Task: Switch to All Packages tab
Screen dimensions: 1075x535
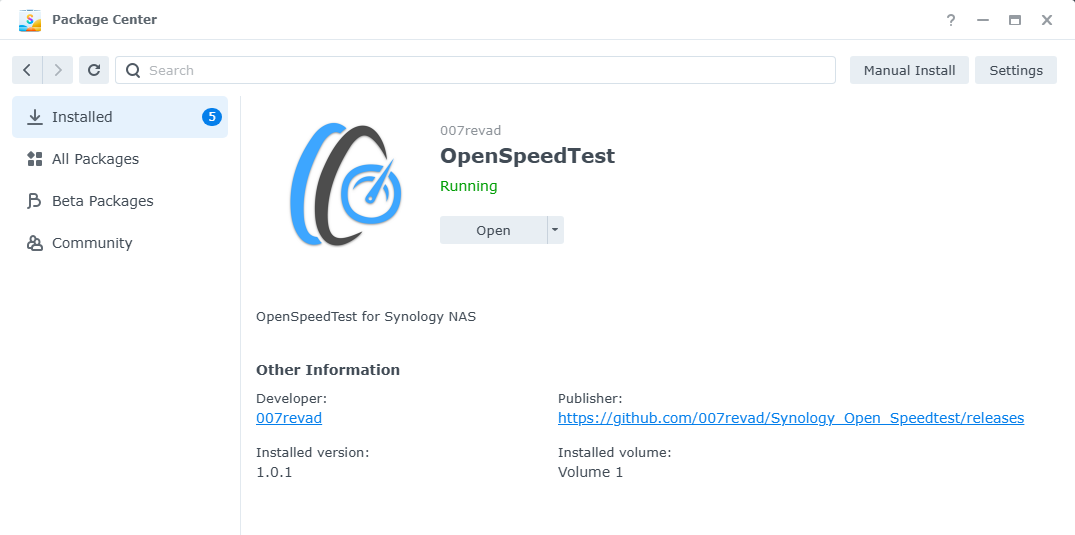Action: pyautogui.click(x=96, y=159)
